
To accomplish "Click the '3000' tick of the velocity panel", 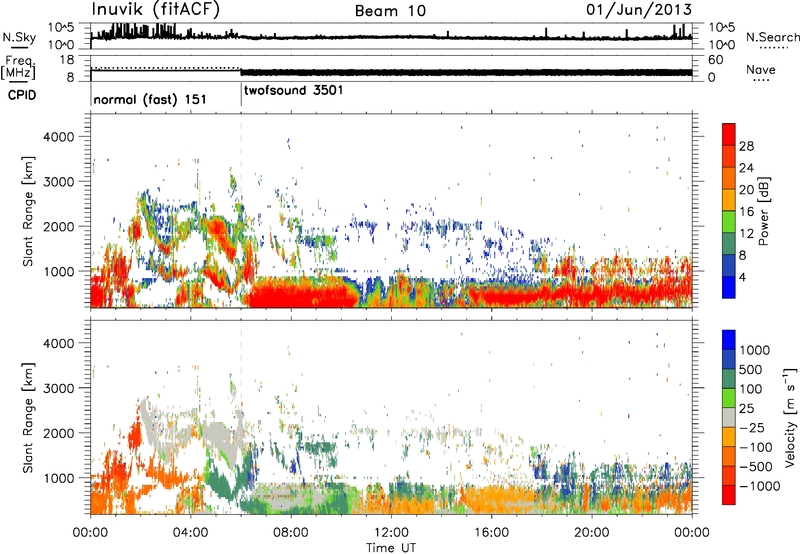I will pos(59,388).
